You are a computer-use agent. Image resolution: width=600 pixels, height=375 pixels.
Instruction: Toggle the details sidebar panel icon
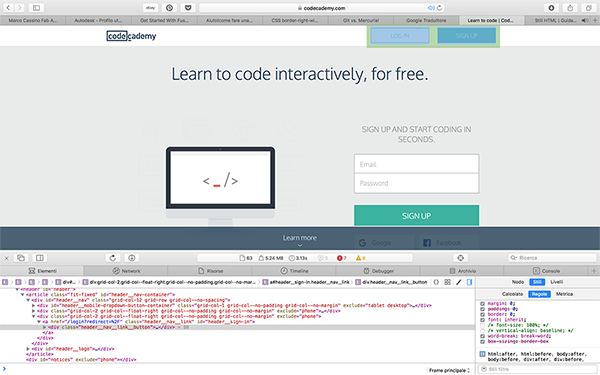pos(470,282)
